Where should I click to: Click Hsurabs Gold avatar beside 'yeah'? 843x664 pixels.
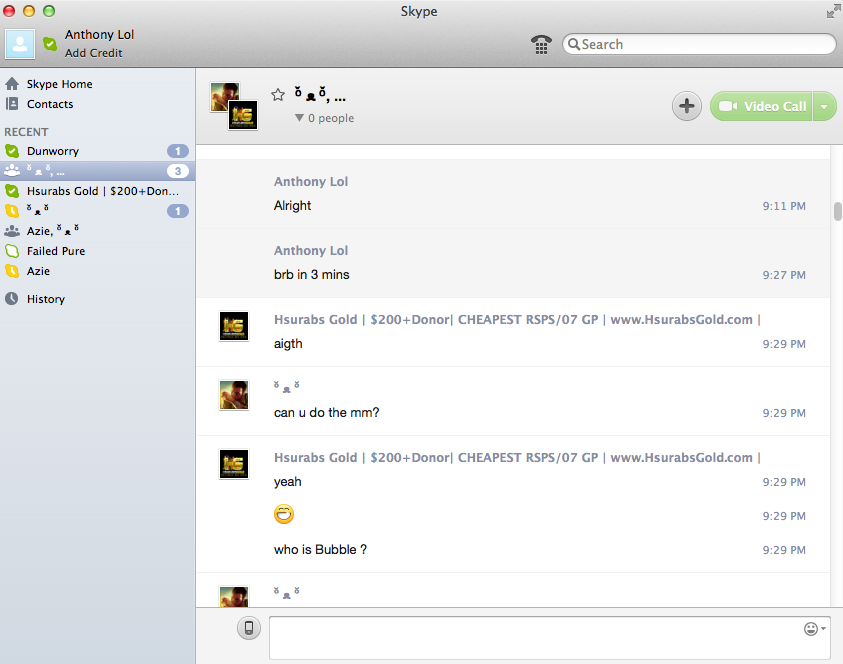pos(234,463)
